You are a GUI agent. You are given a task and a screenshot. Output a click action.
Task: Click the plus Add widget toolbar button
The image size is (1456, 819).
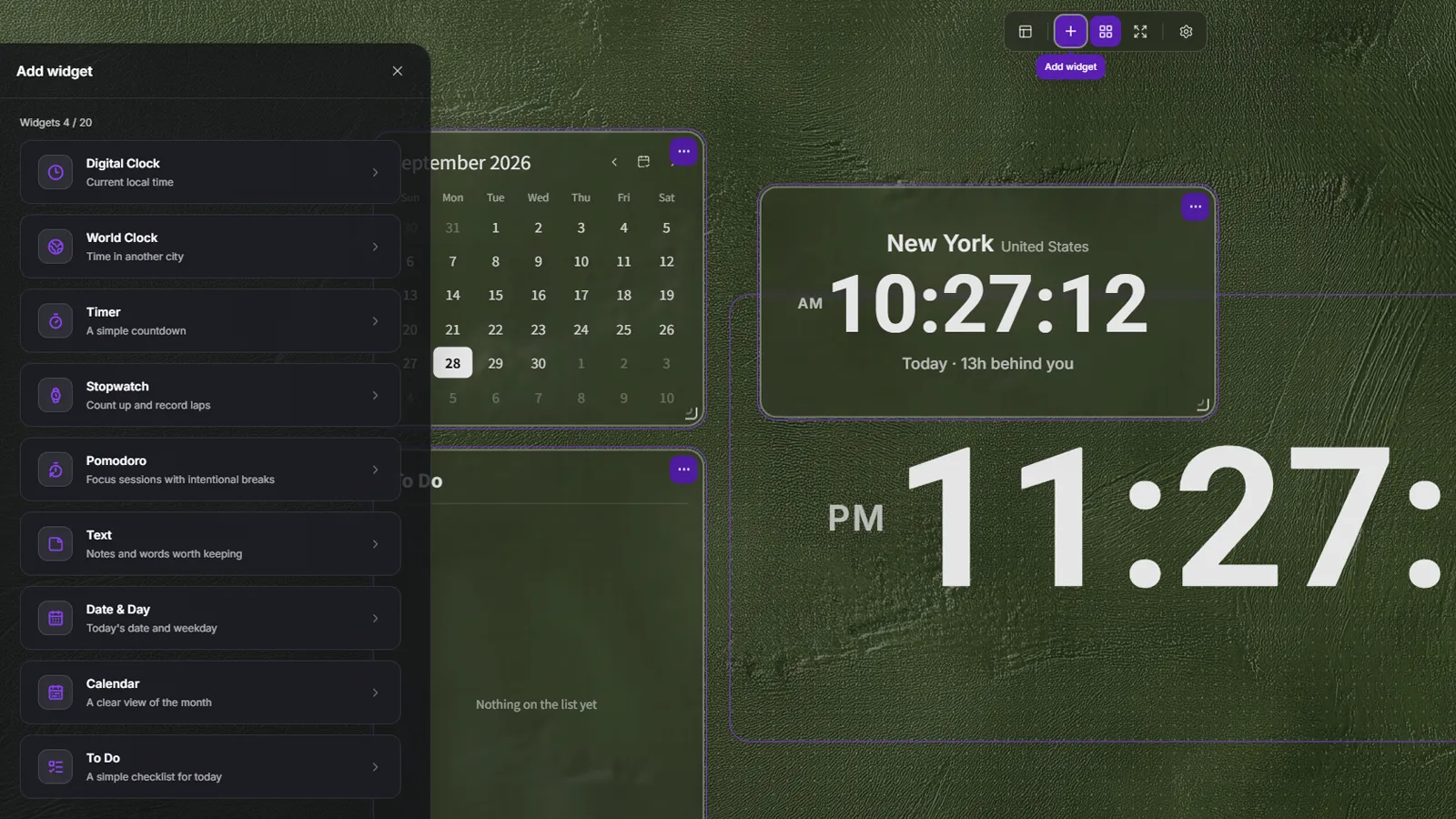tap(1070, 31)
